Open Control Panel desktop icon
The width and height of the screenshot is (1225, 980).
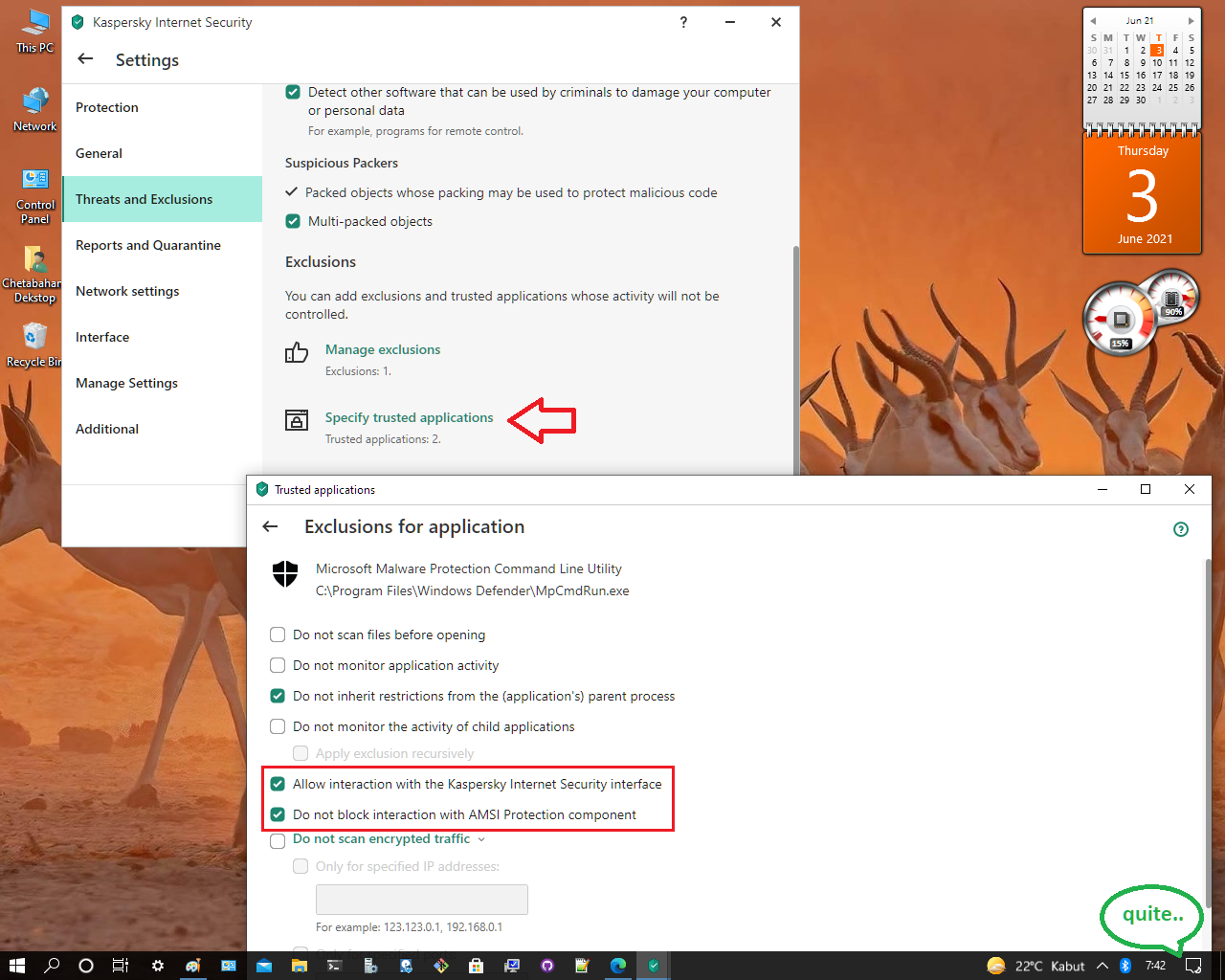pyautogui.click(x=34, y=195)
